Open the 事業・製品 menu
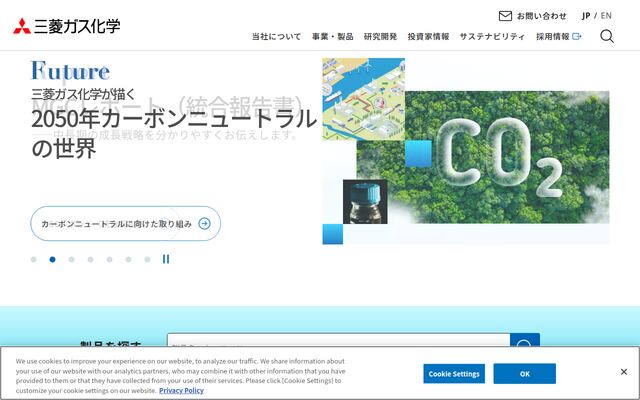640x400 pixels. tap(333, 37)
